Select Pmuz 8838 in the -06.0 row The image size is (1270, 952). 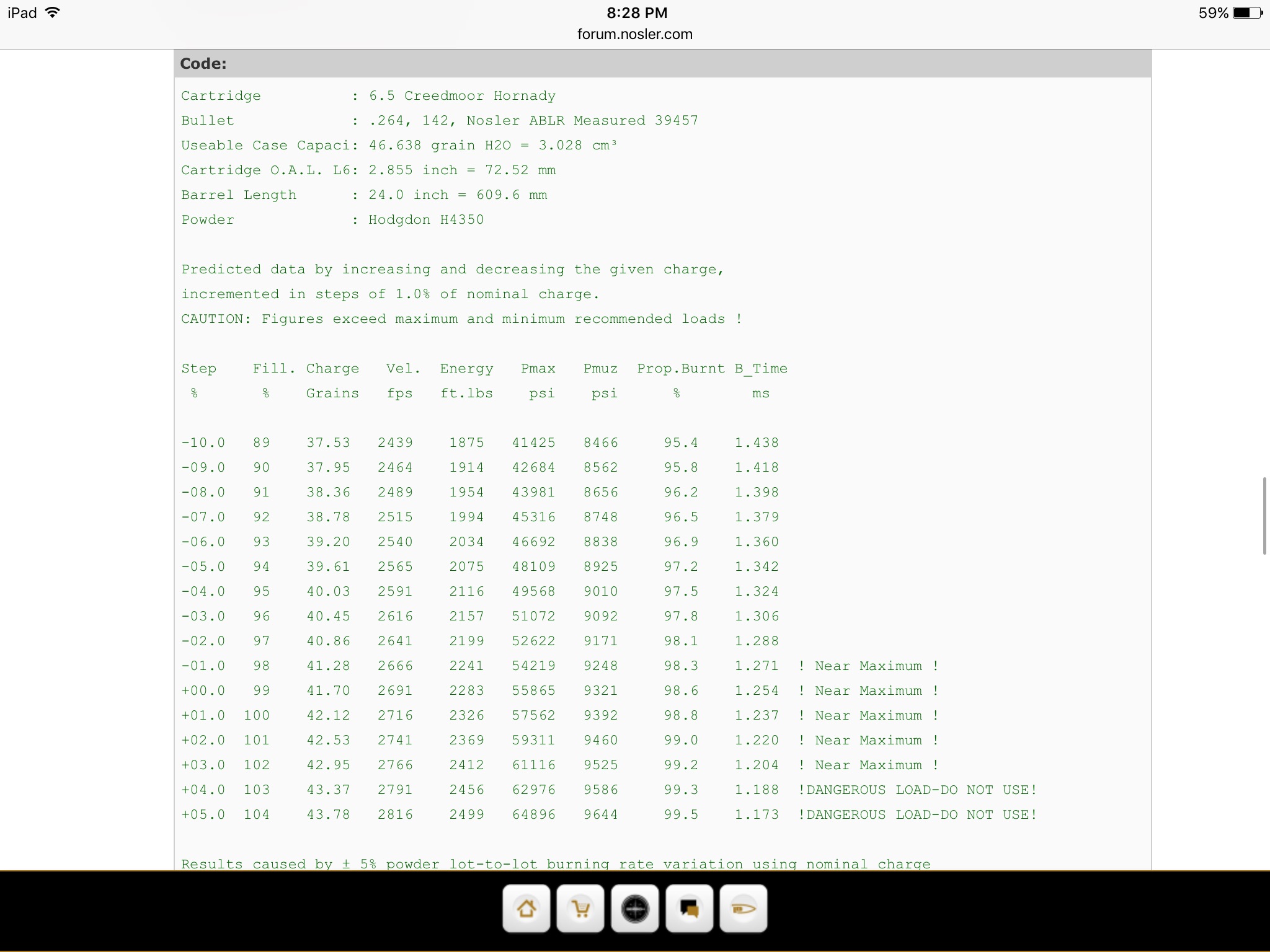click(x=600, y=542)
